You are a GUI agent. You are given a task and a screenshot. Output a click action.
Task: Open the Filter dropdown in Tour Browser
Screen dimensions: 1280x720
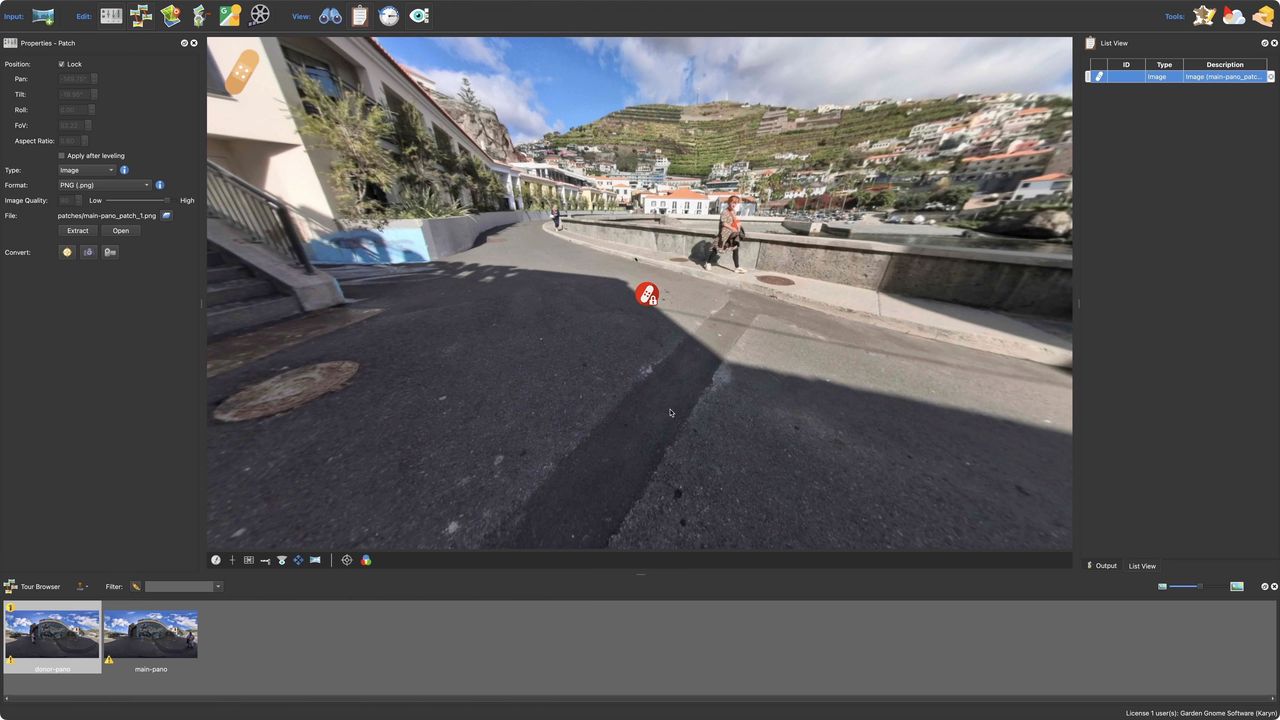click(218, 587)
